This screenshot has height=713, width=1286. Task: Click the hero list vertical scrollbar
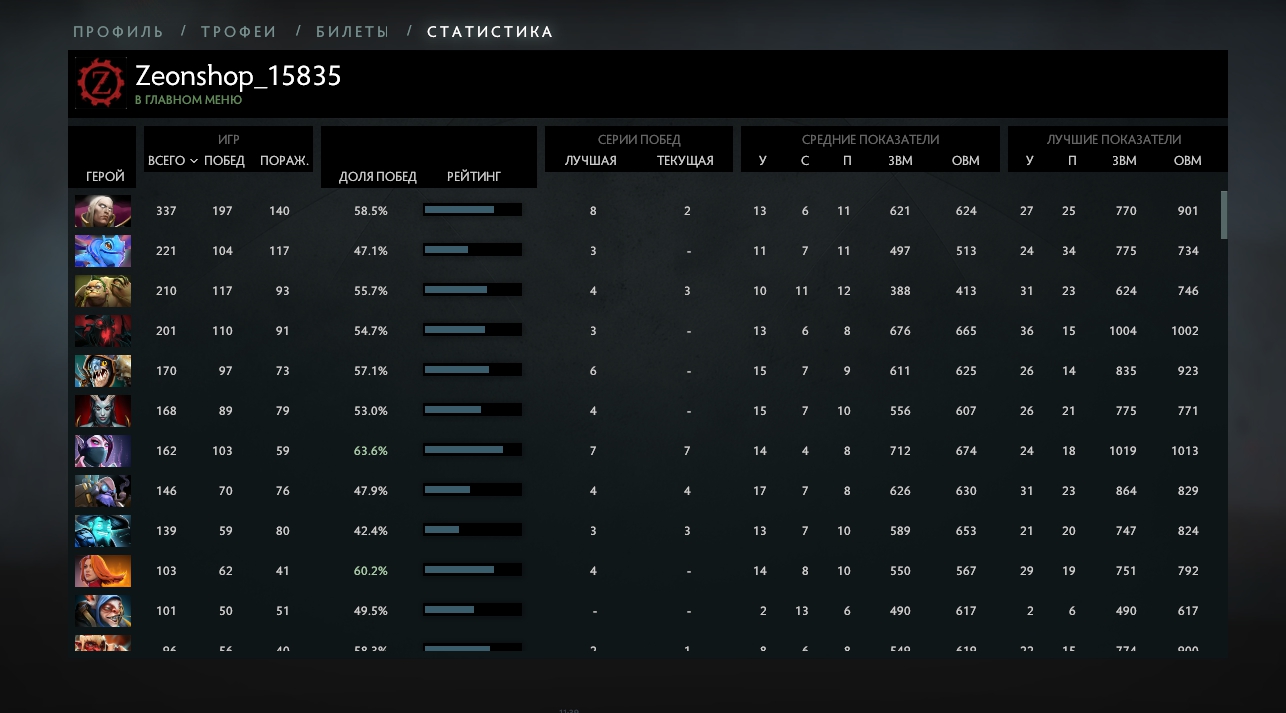tap(1224, 214)
